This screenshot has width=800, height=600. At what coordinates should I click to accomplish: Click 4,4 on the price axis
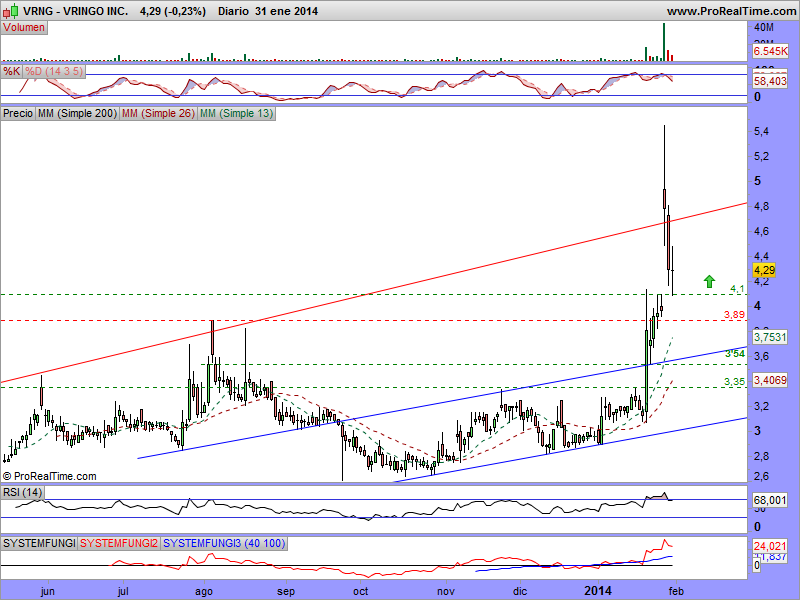[761, 256]
